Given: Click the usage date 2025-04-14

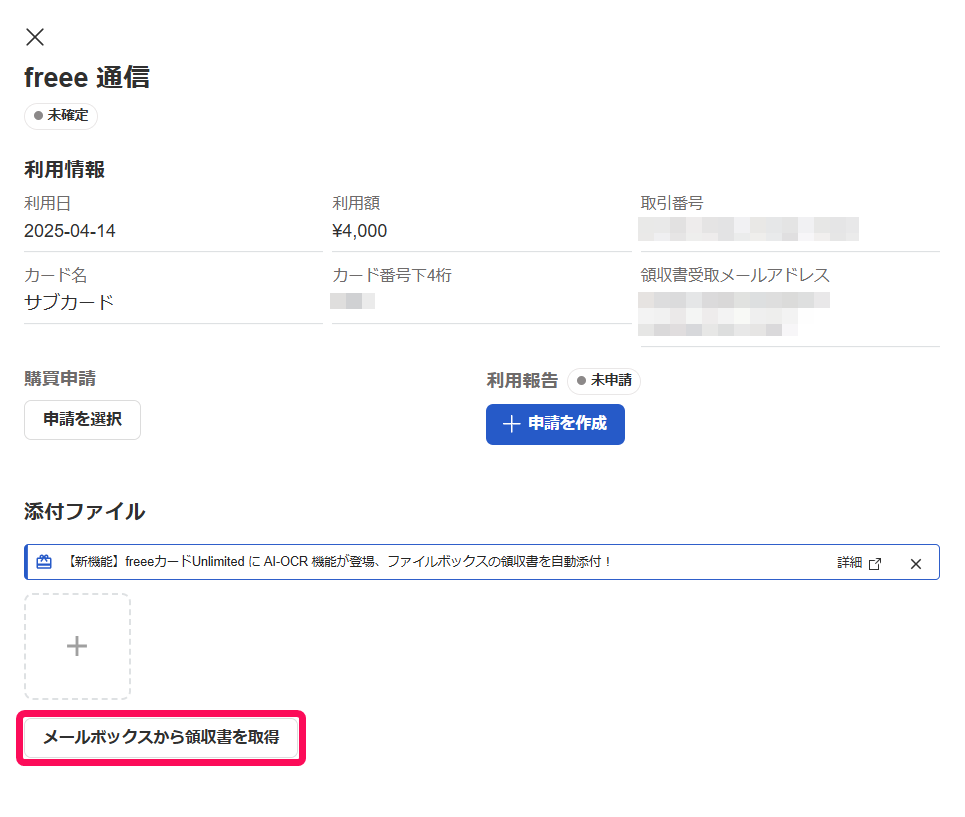Looking at the screenshot, I should (x=70, y=231).
